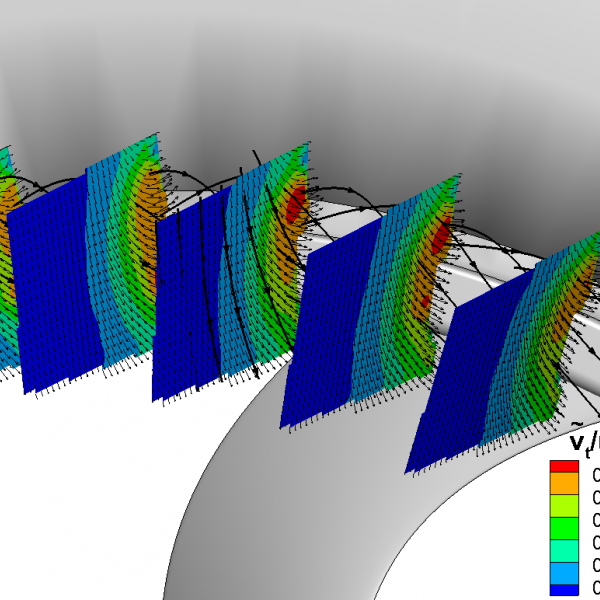Select the dark blue area of second-from-right plane
The width and height of the screenshot is (600, 600).
coord(328,330)
